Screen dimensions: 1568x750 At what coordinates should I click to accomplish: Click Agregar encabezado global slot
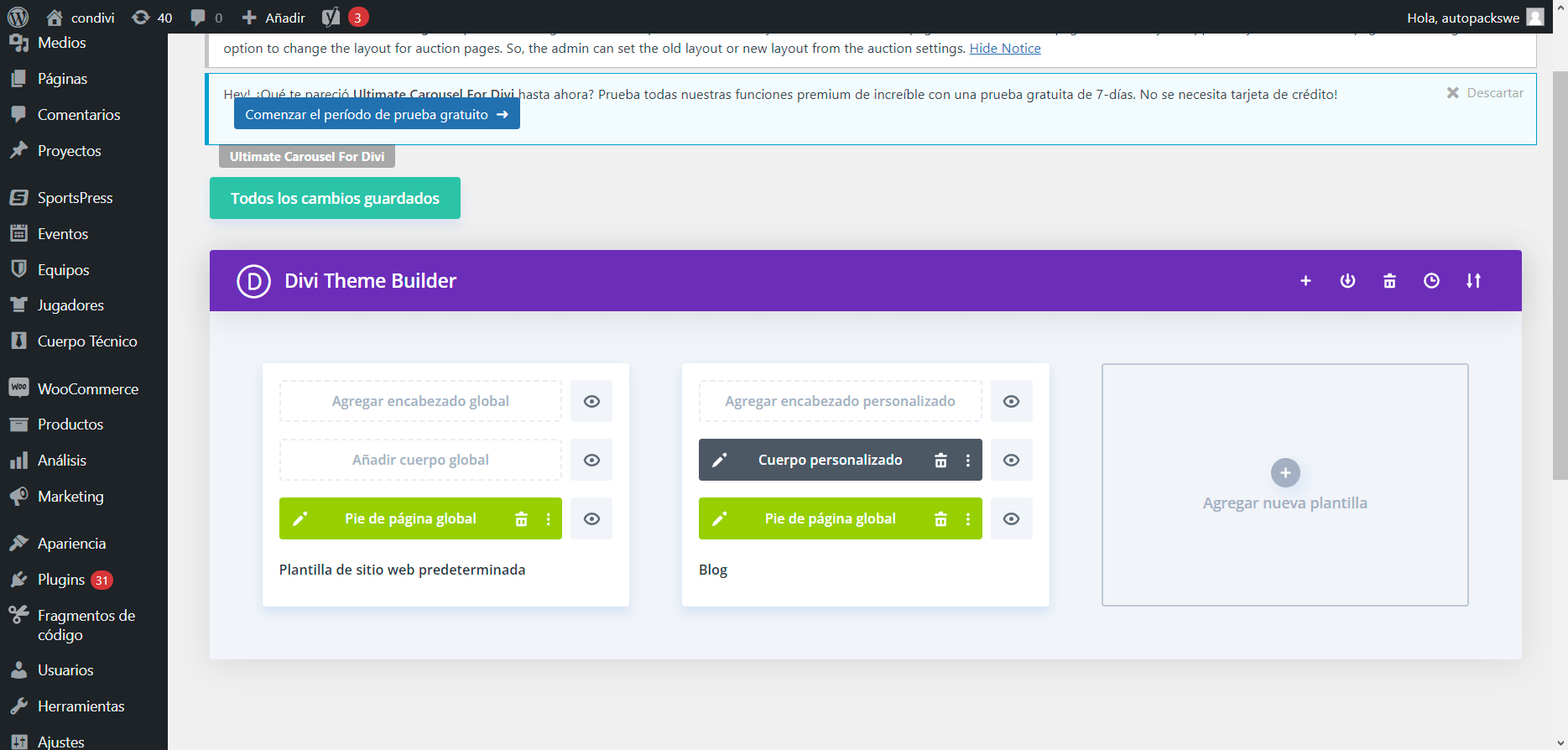(x=420, y=401)
